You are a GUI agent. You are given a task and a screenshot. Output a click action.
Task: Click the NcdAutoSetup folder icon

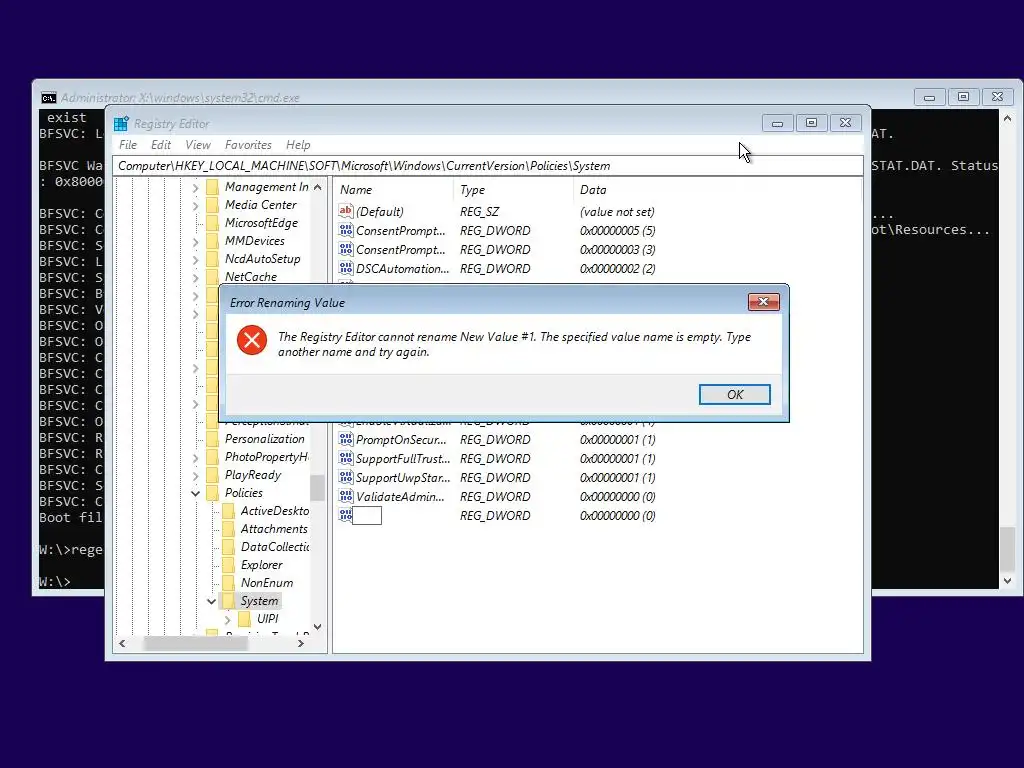click(212, 259)
